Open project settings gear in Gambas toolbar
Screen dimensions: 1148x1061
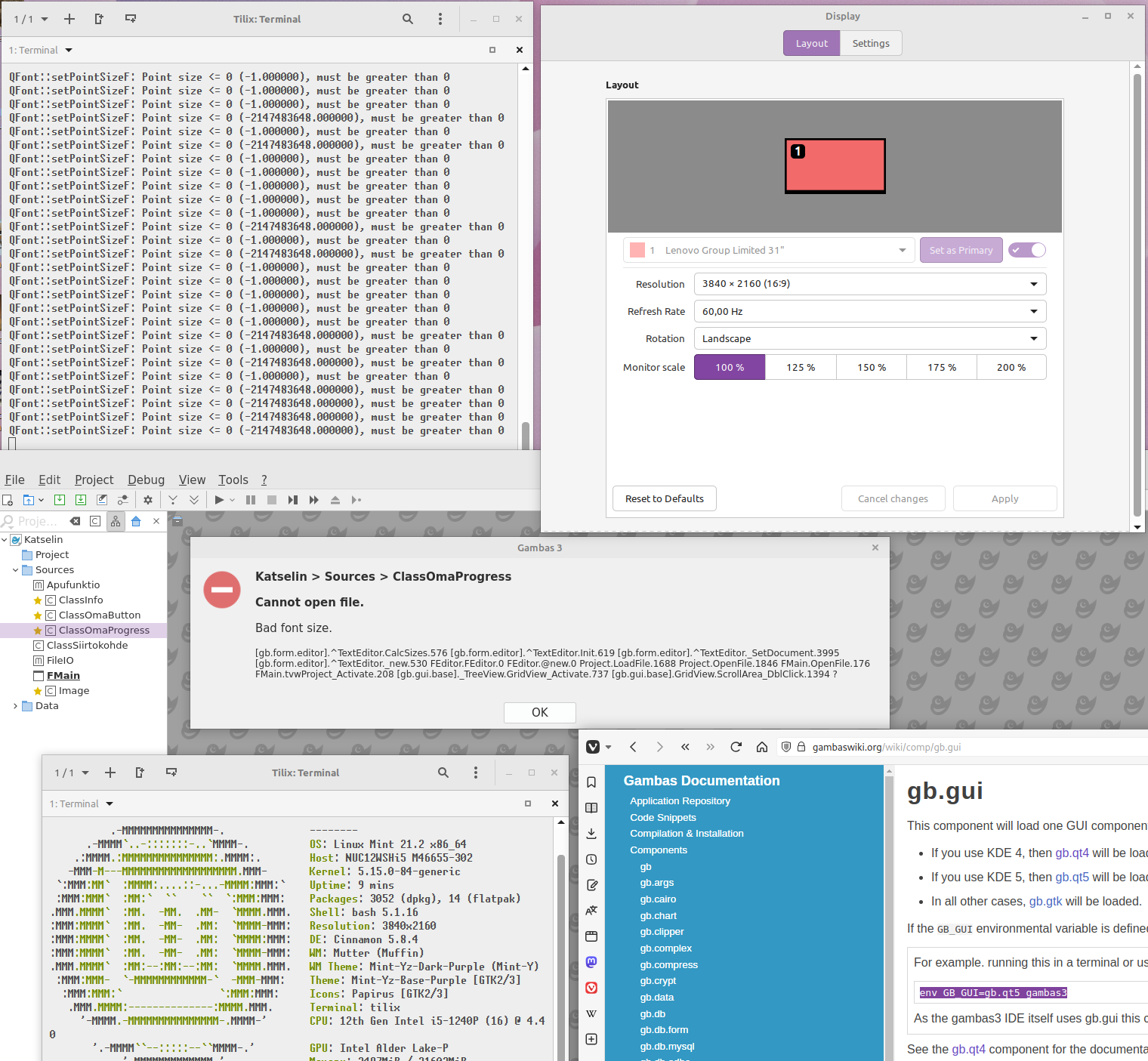pos(148,500)
